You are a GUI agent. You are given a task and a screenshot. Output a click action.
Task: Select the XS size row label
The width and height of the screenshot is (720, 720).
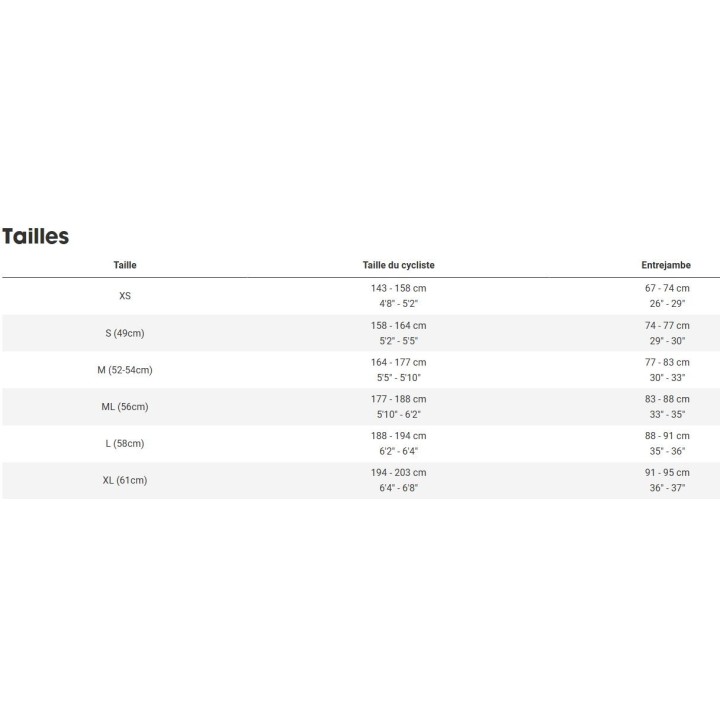(125, 296)
